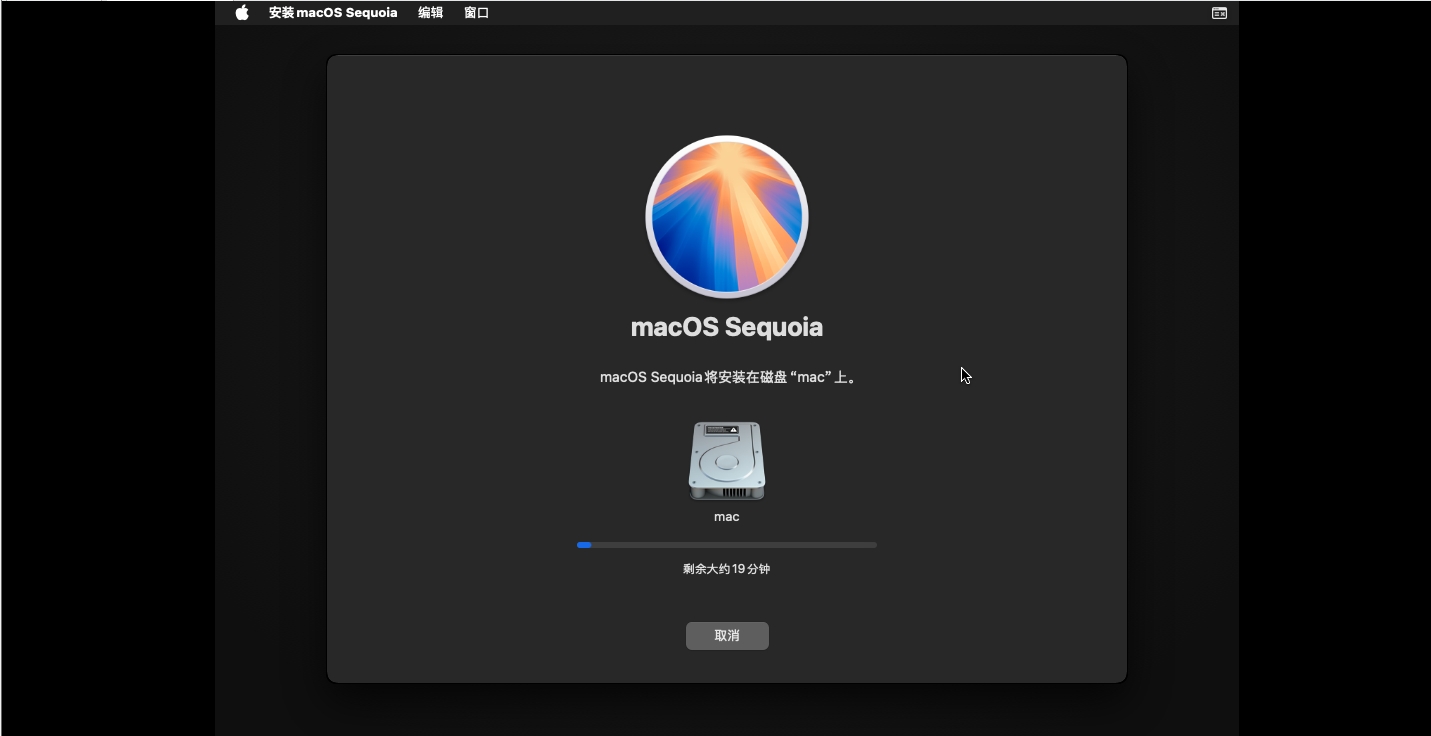Click the 剩余大约 19 分钟 status text
This screenshot has width=1431, height=736.
tap(727, 569)
